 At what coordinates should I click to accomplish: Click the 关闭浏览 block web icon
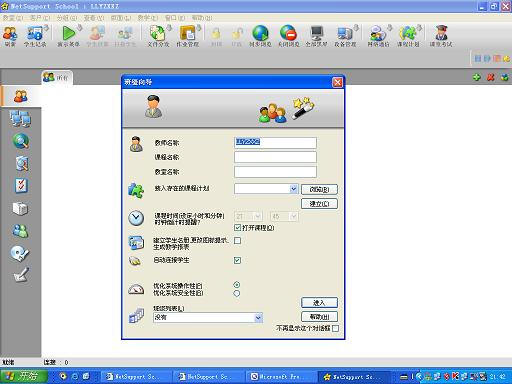pos(288,36)
